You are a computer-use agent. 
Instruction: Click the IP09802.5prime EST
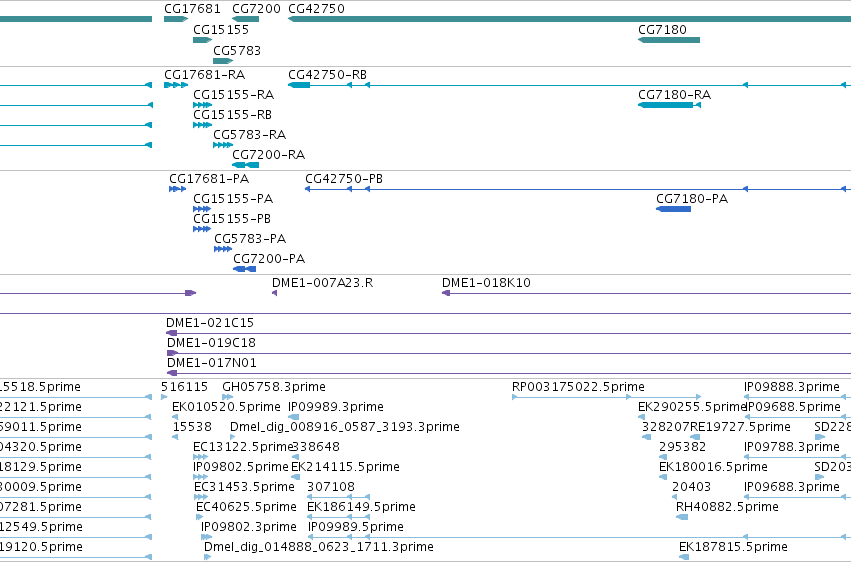tap(200, 477)
